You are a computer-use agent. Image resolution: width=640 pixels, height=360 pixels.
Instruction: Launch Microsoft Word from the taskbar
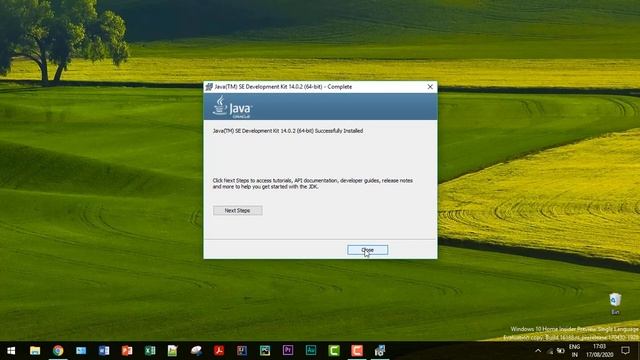tap(104, 351)
